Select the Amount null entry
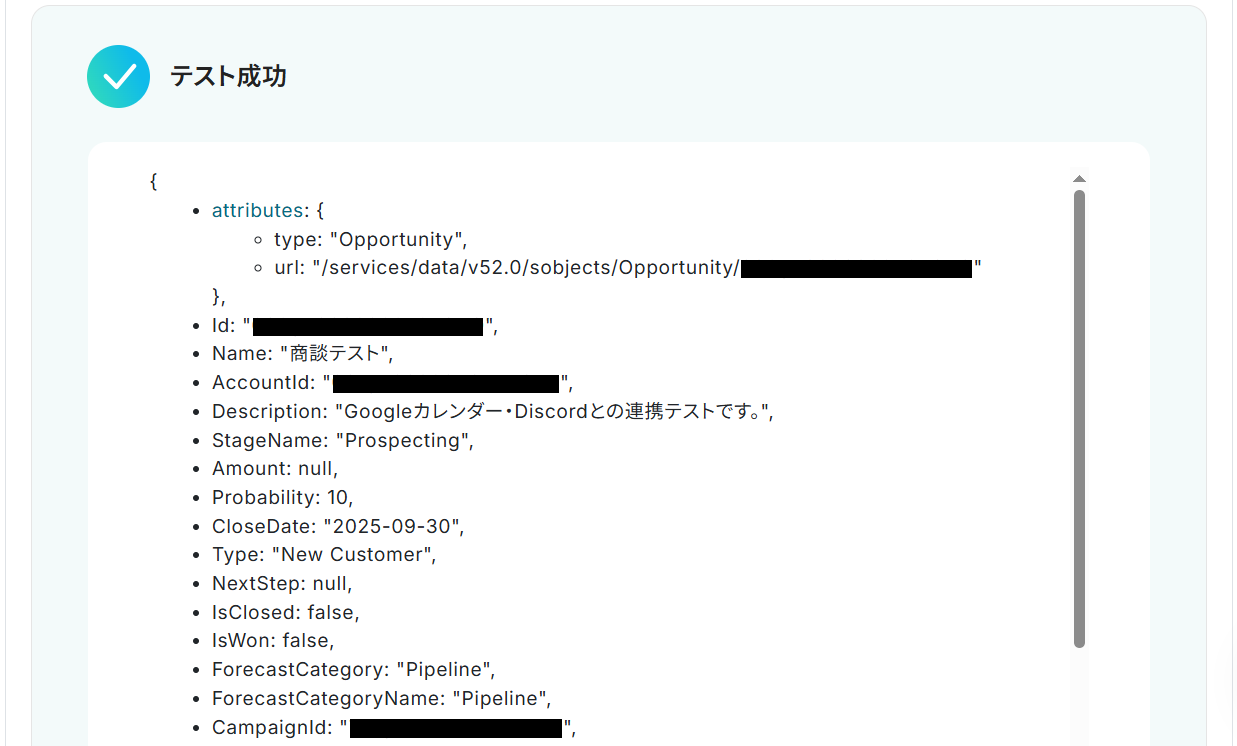 (x=275, y=469)
